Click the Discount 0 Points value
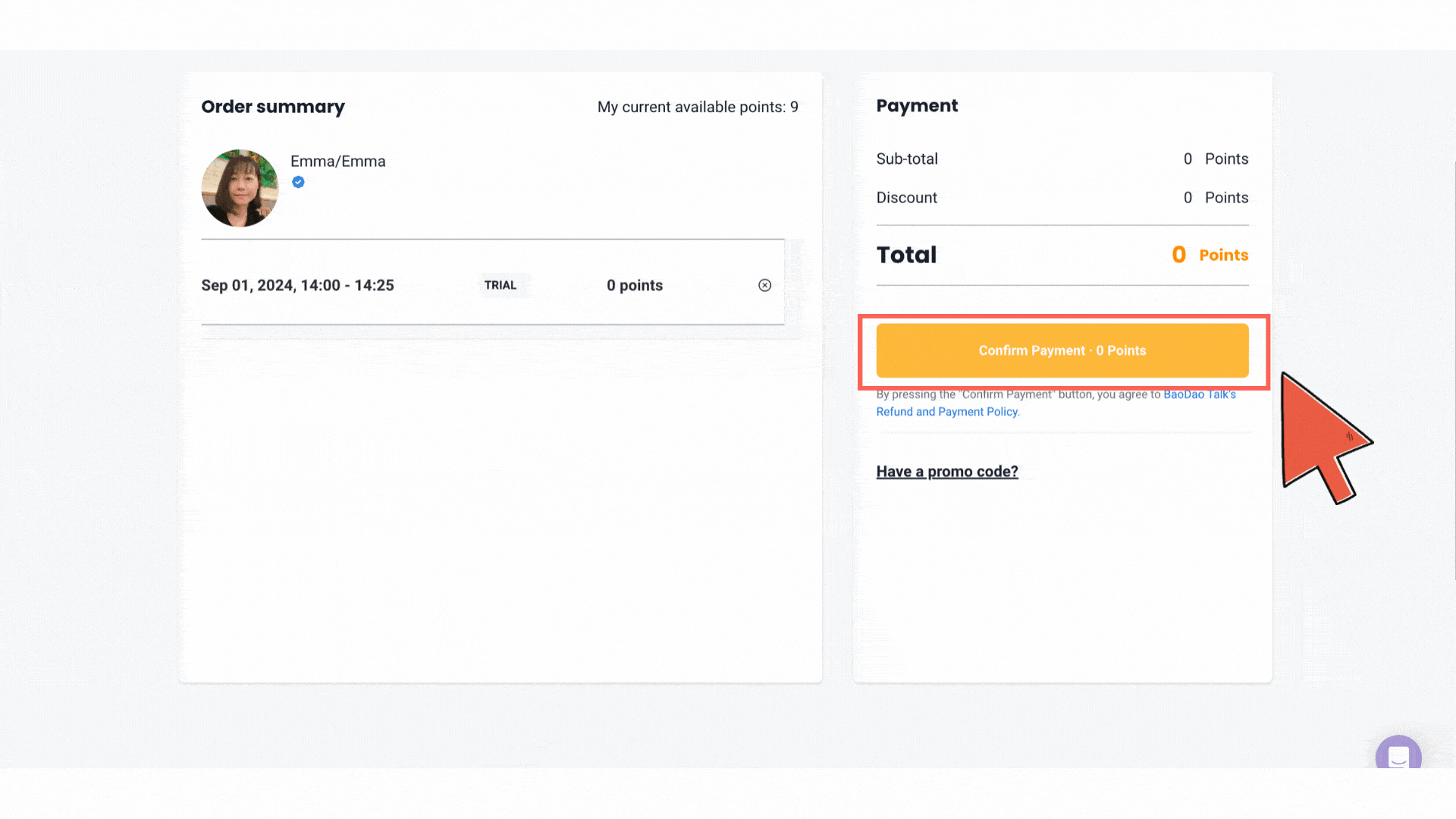 [x=1215, y=197]
